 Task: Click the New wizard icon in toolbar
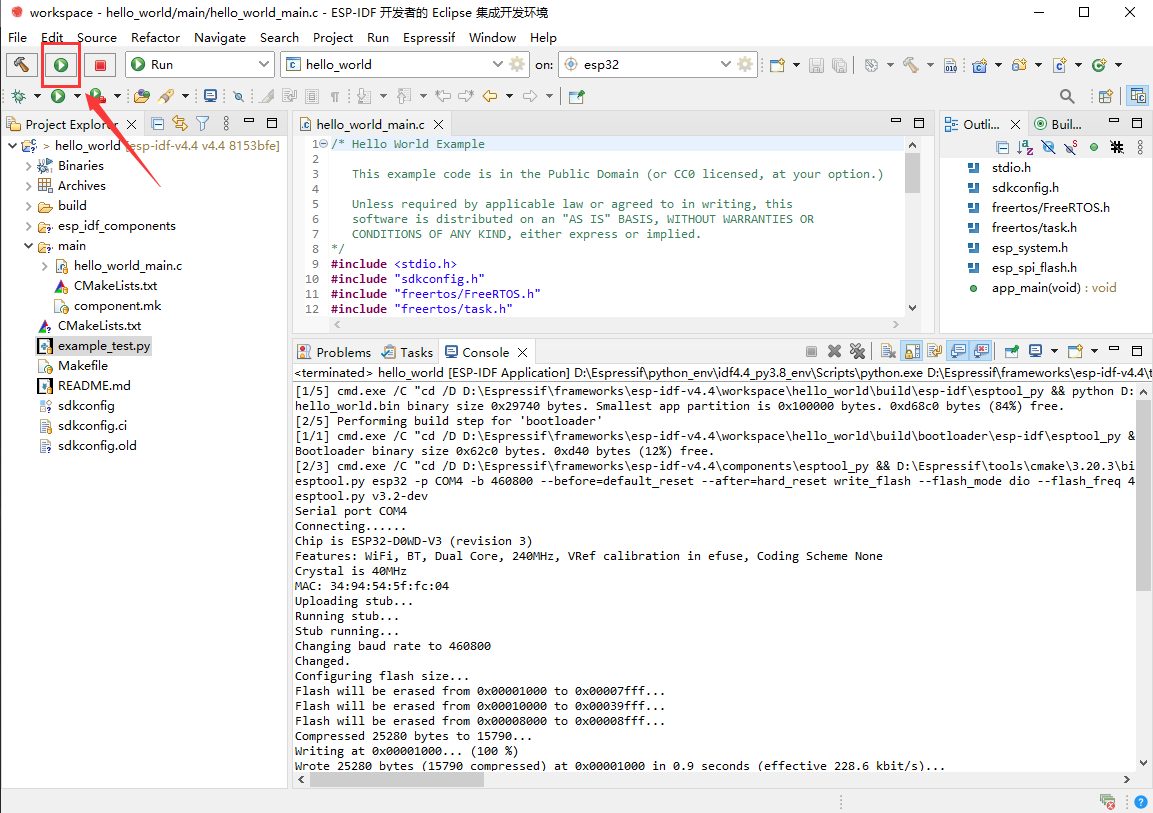coord(777,65)
